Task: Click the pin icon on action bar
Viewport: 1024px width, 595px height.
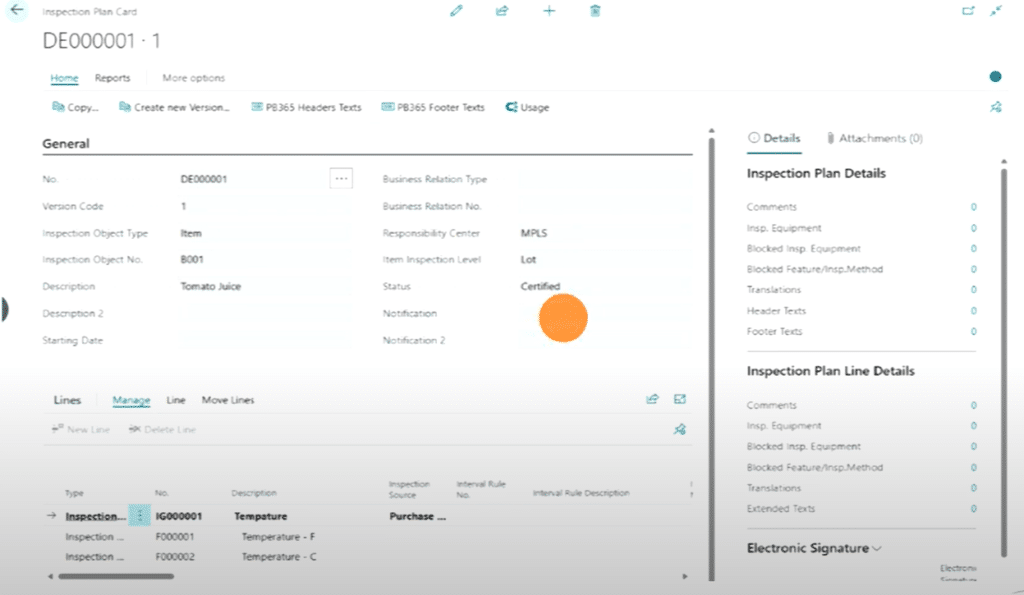Action: pos(996,107)
